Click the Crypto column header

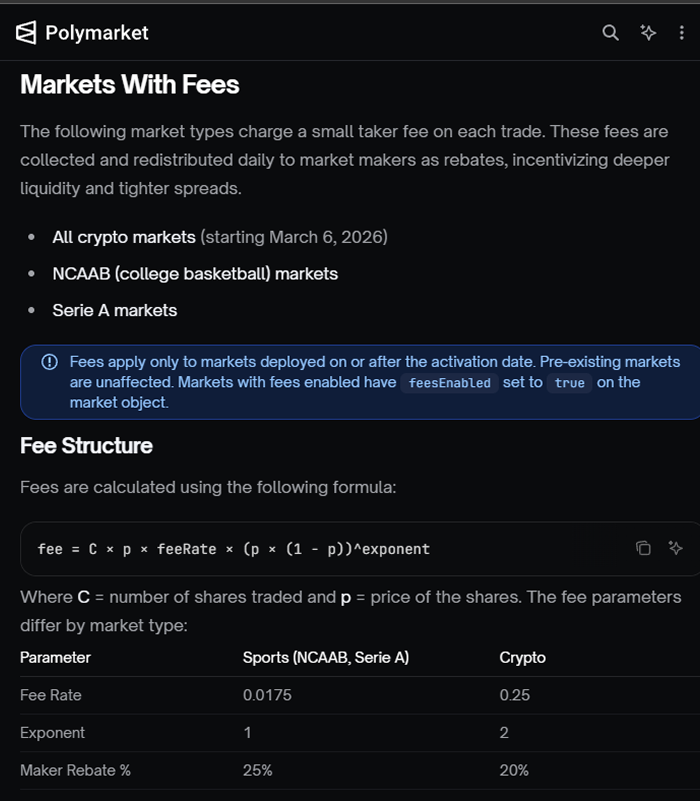tap(522, 657)
